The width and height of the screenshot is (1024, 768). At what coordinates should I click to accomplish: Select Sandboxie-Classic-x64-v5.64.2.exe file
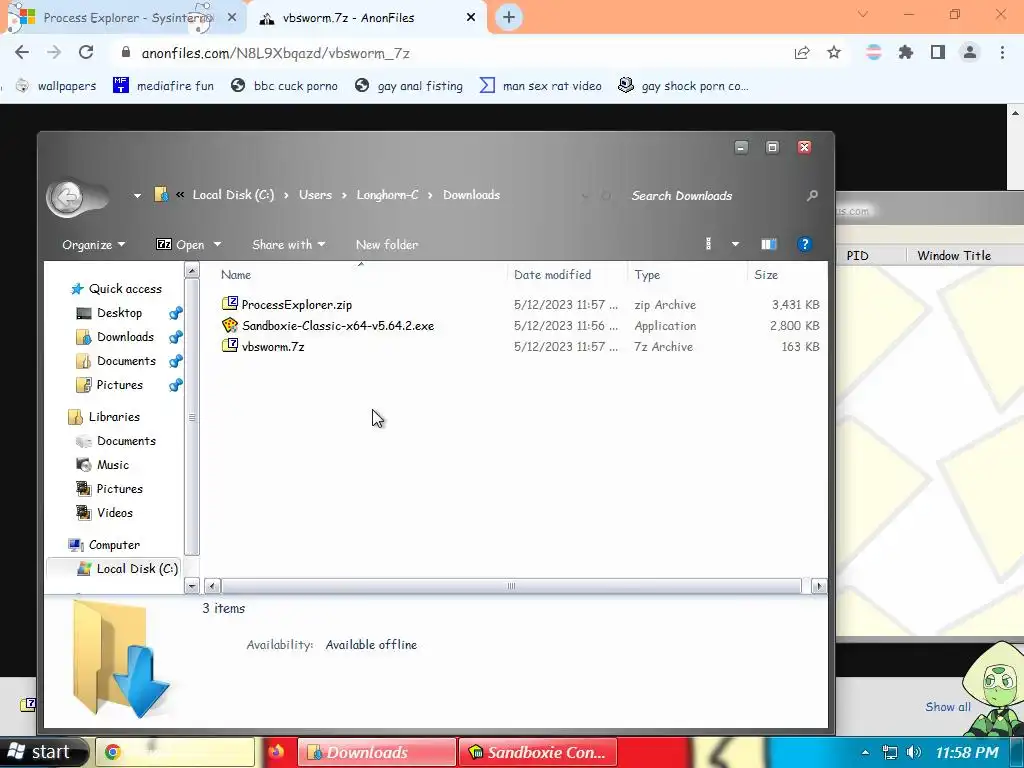click(338, 325)
